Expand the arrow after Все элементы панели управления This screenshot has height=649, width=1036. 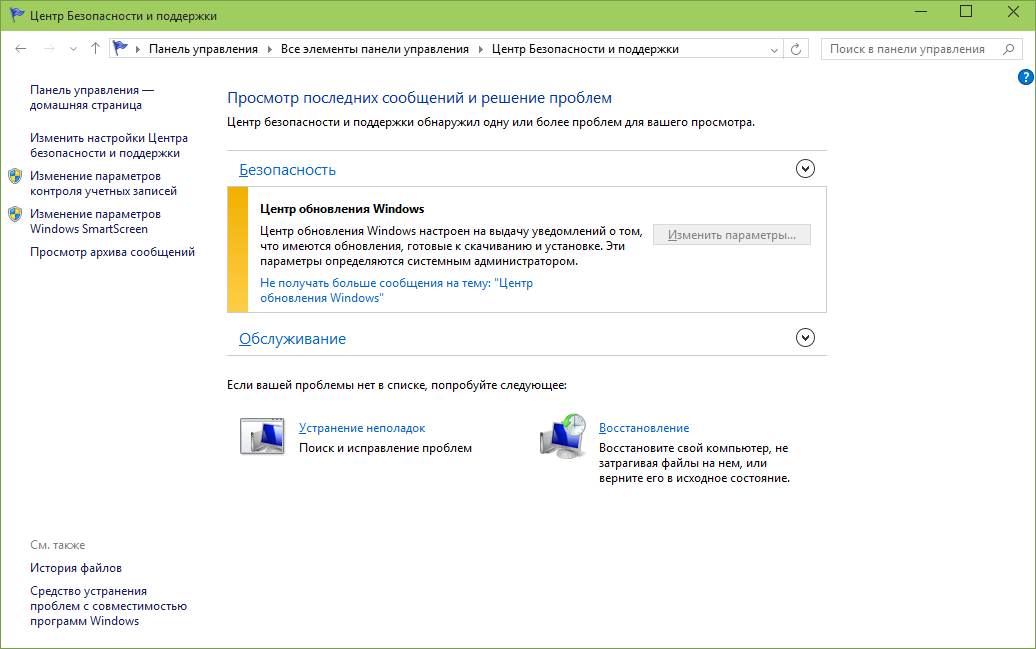click(x=480, y=50)
